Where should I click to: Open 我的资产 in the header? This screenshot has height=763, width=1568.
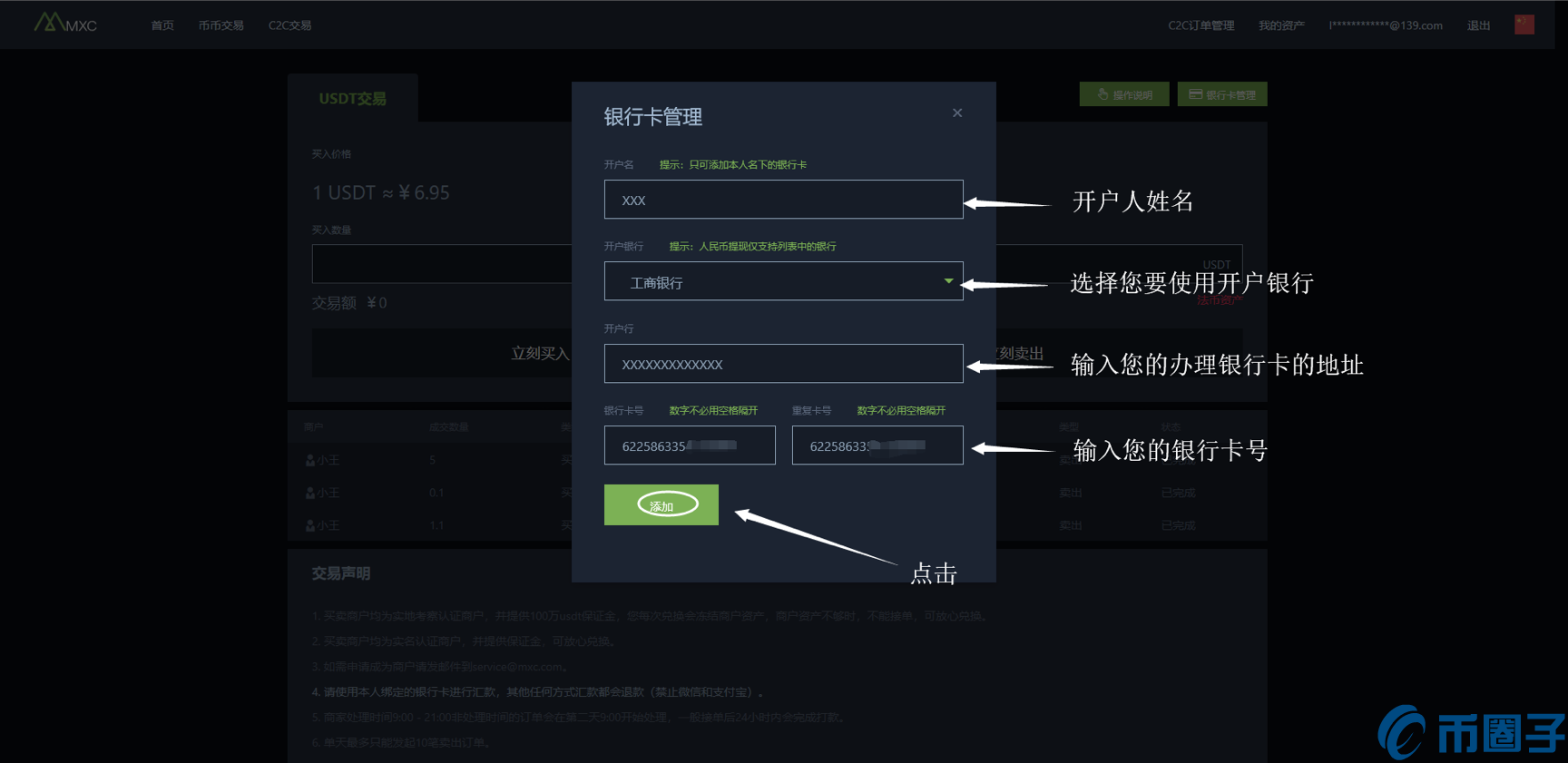pos(1280,25)
